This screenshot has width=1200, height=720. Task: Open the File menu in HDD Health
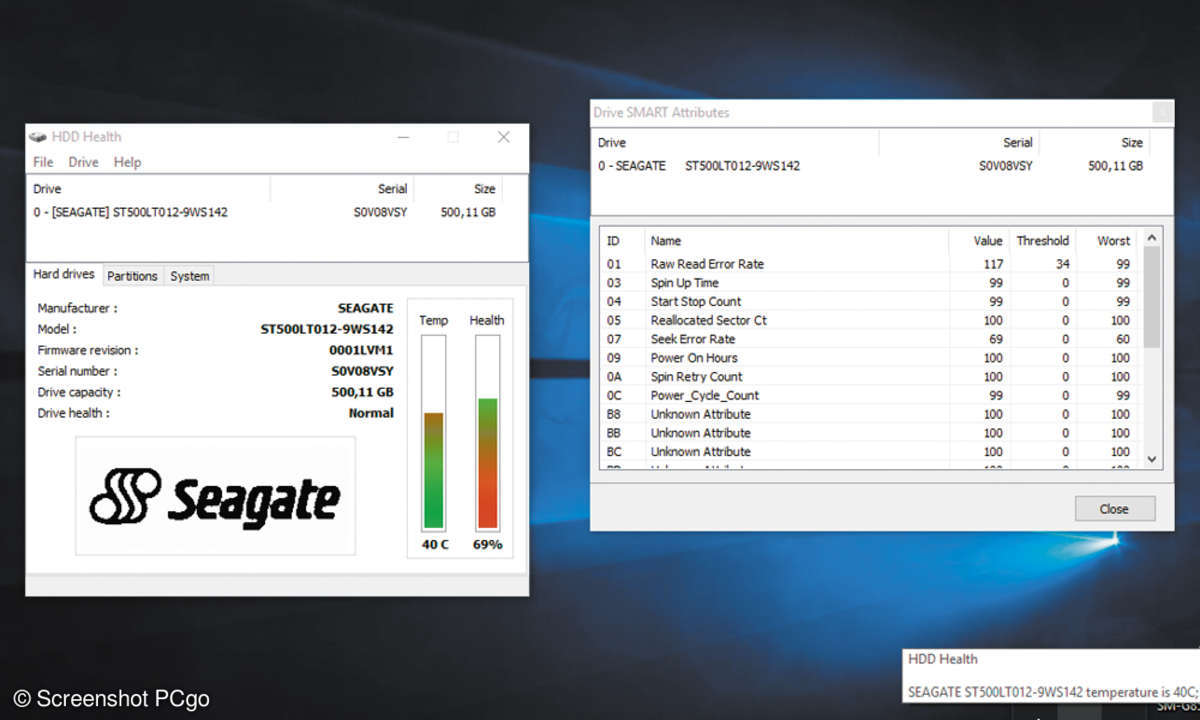click(x=43, y=162)
